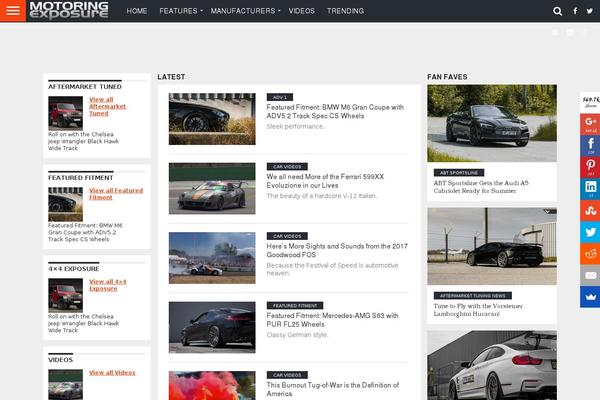Visit Twitter page from header icon
The image size is (600, 400).
pyautogui.click(x=590, y=11)
